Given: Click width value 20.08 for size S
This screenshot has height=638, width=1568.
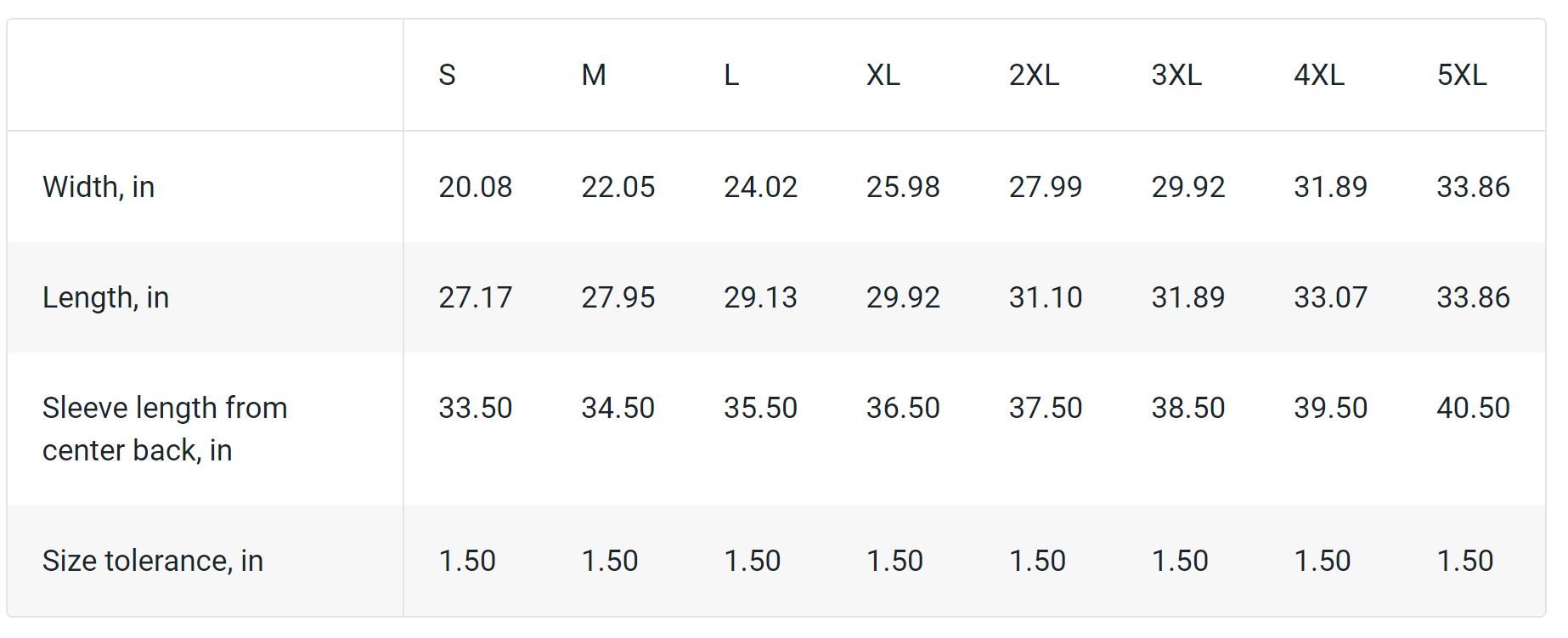Looking at the screenshot, I should coord(475,187).
